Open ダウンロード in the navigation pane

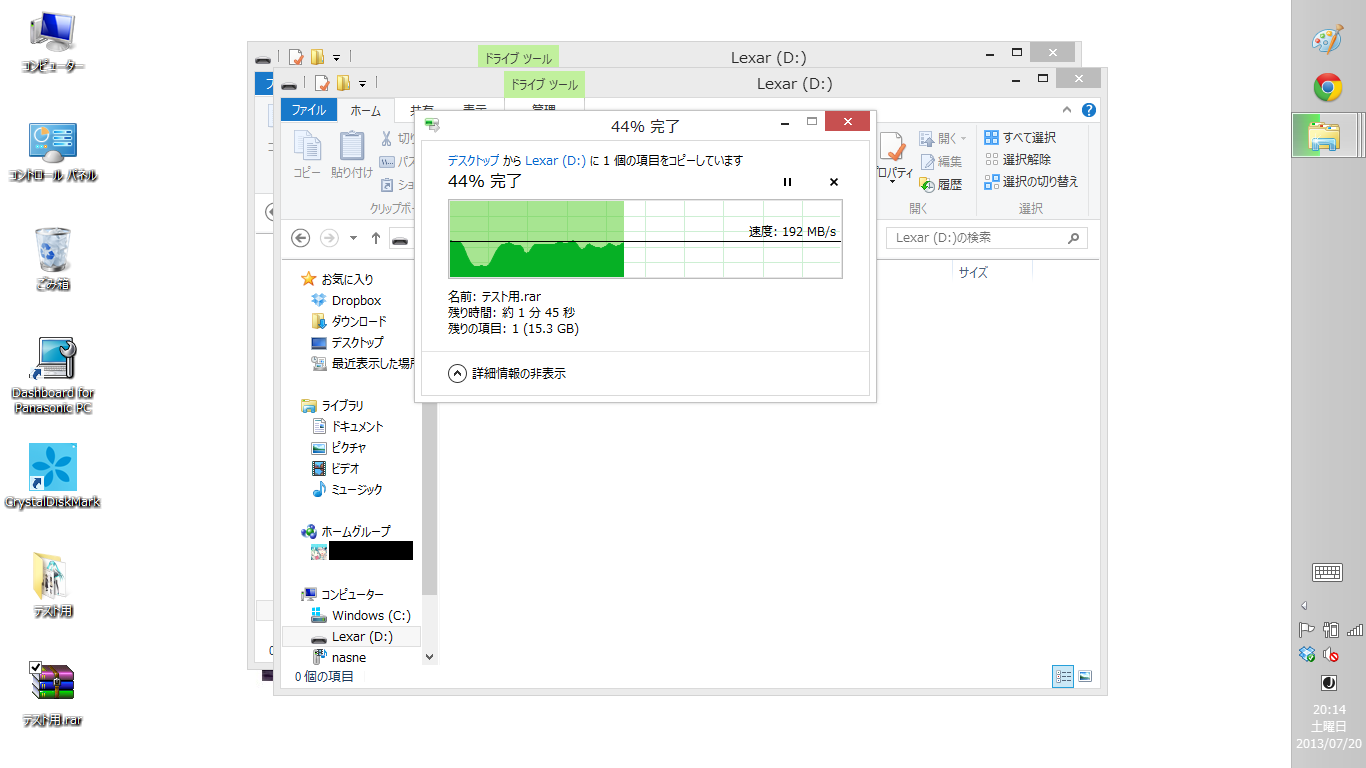click(x=348, y=321)
